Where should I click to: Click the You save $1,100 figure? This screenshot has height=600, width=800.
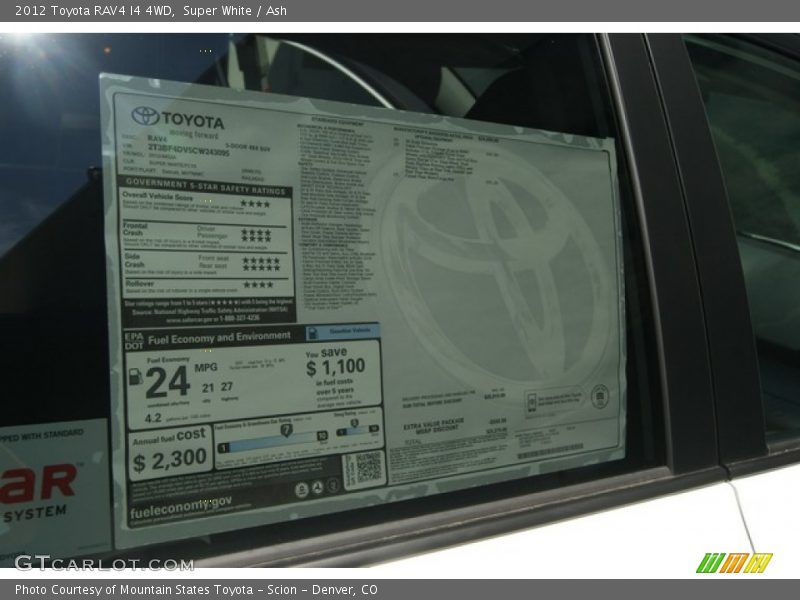[x=335, y=367]
